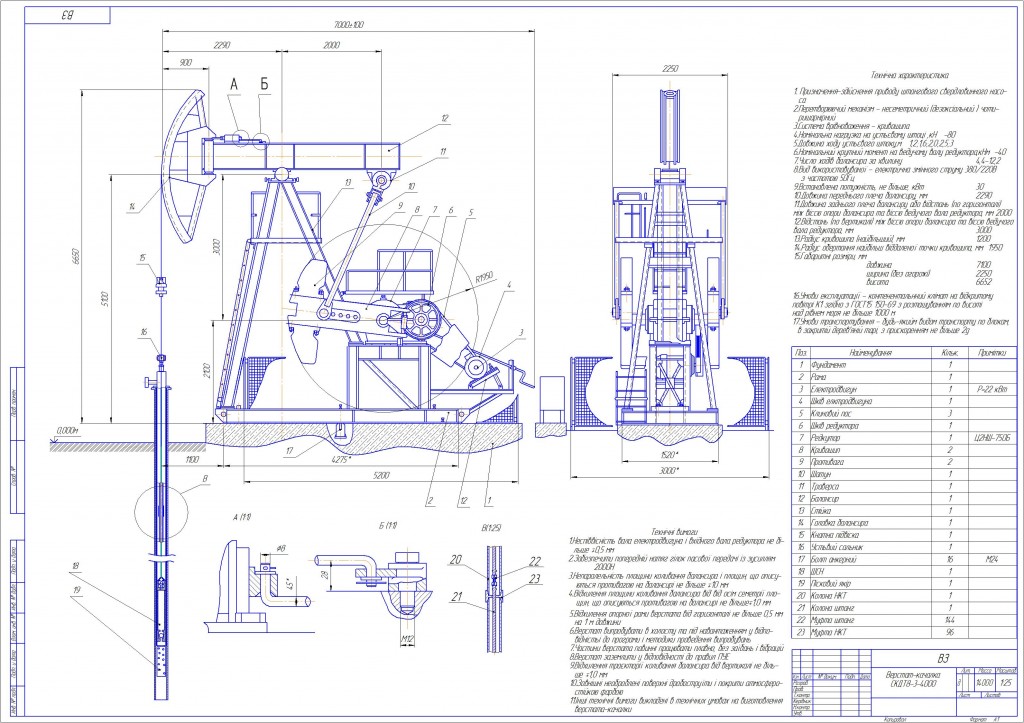Click the quantity cell "96"
The width and height of the screenshot is (1024, 723).
(950, 632)
